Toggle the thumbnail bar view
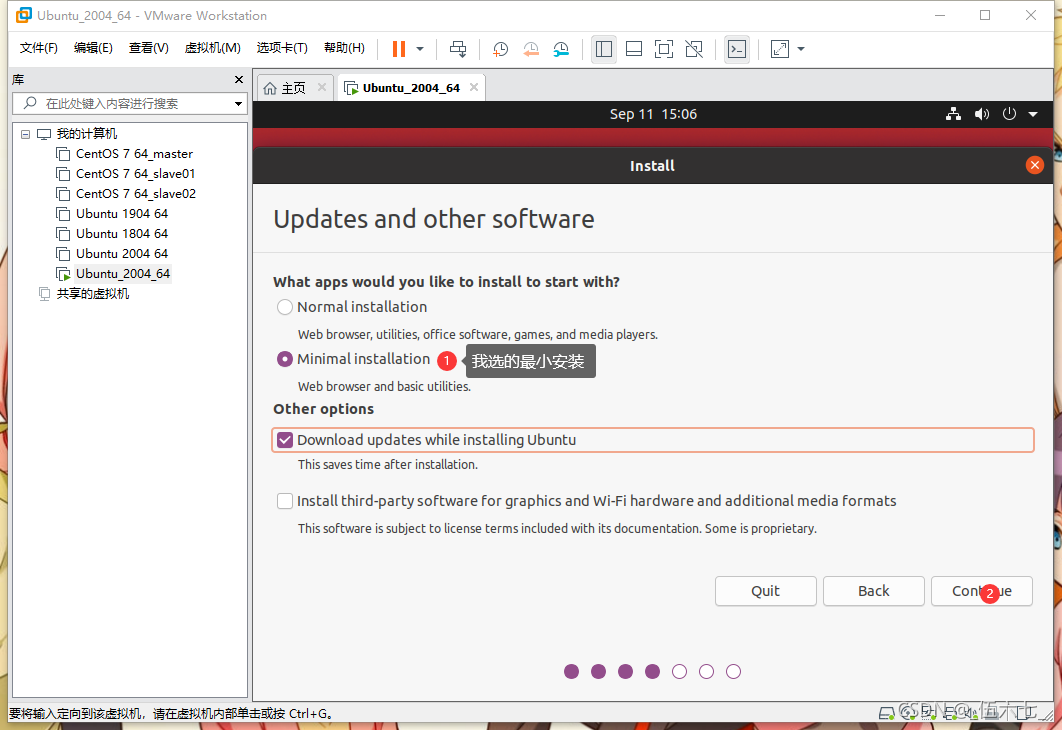This screenshot has height=730, width=1062. pos(634,49)
